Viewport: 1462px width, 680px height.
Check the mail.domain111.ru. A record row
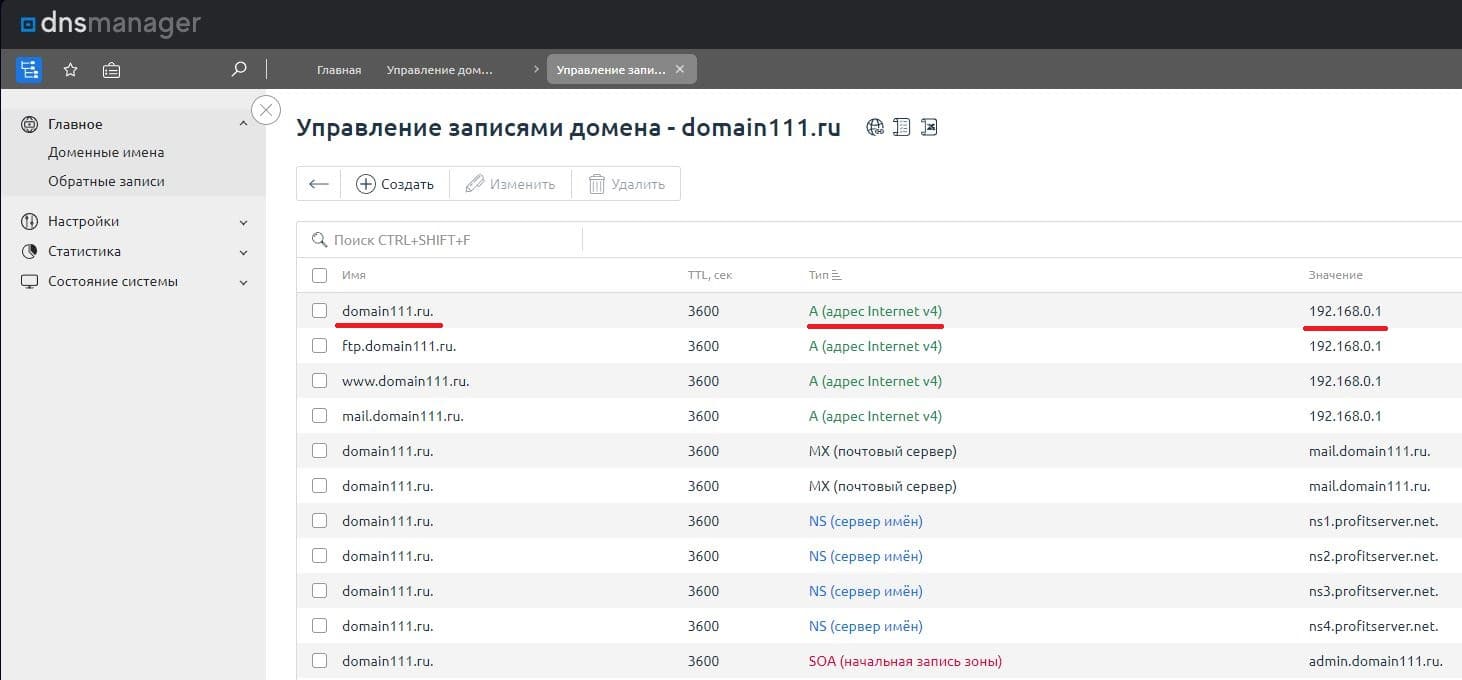point(319,416)
